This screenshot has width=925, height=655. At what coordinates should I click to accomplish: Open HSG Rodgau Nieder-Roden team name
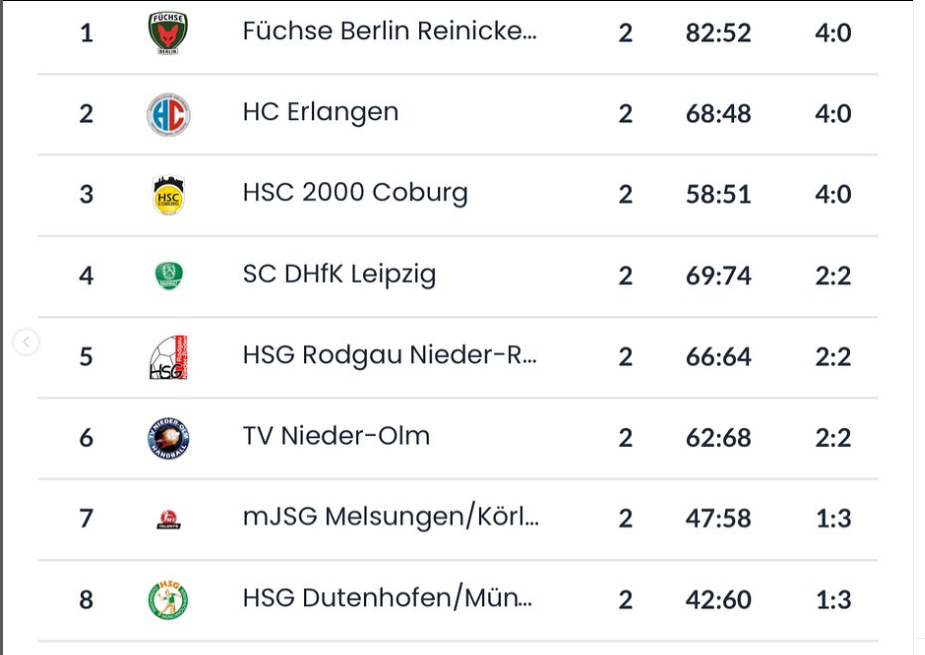click(390, 355)
